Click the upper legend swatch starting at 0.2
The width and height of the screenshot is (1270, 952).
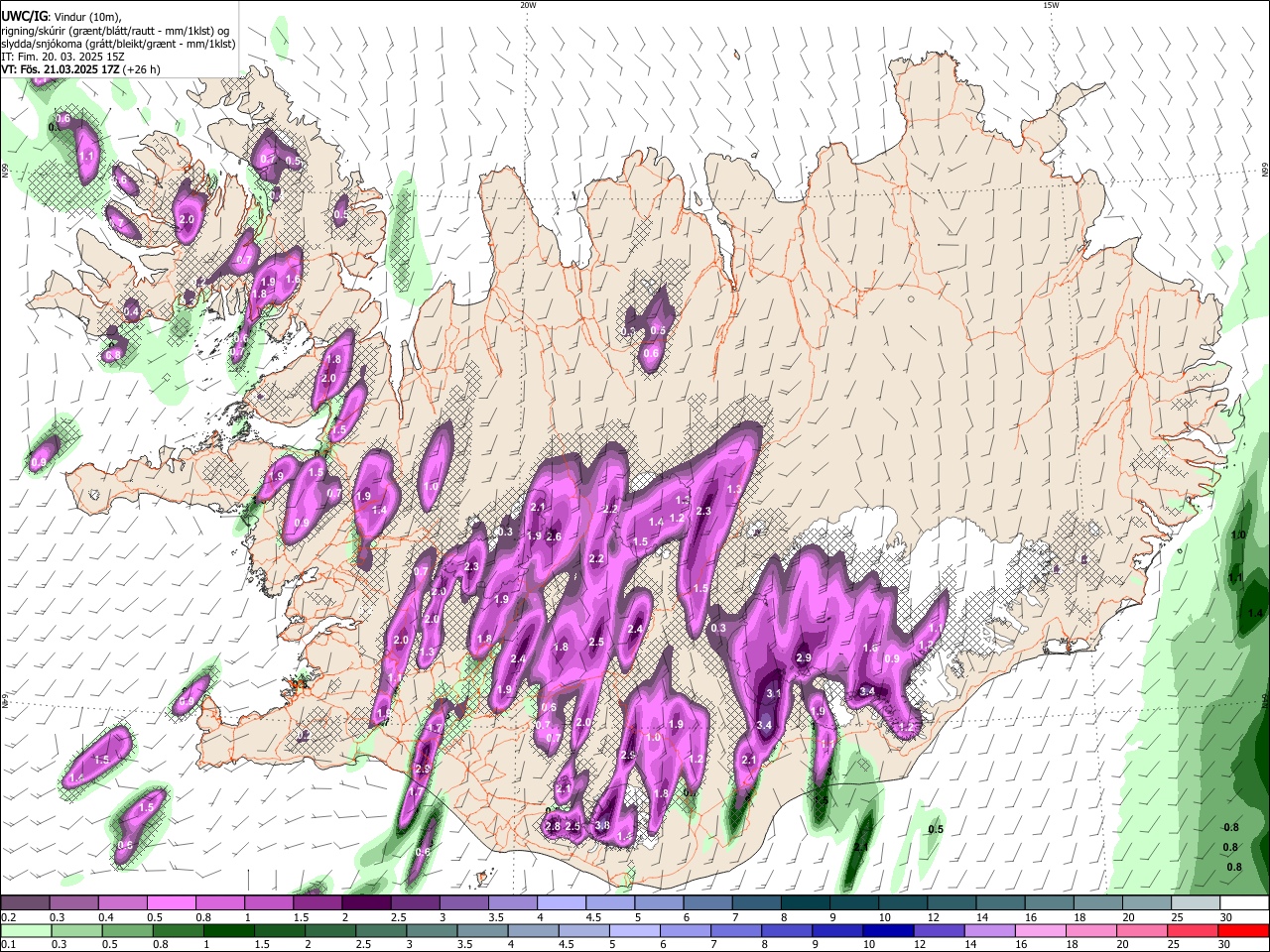pyautogui.click(x=25, y=903)
